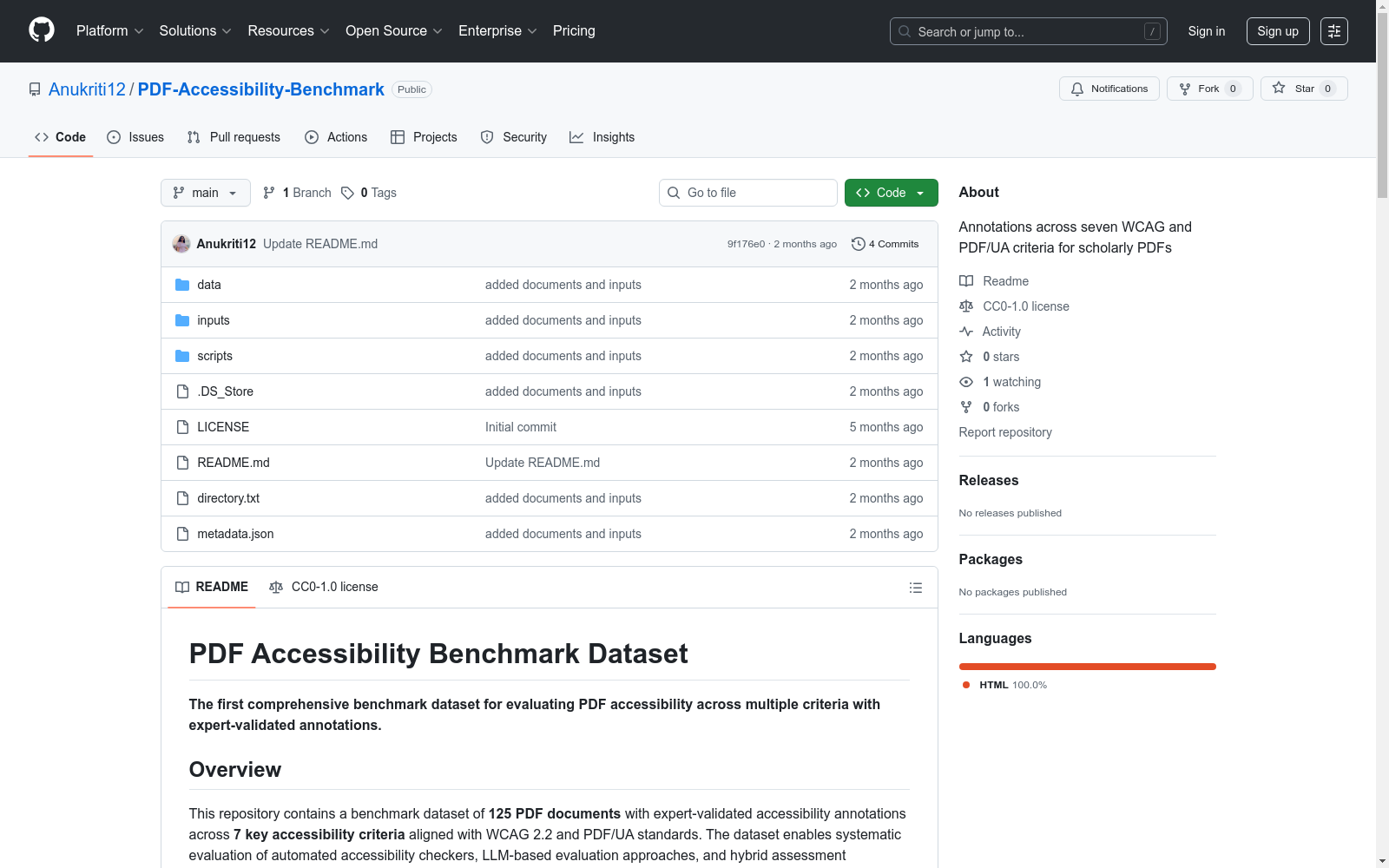This screenshot has width=1389, height=868.
Task: Switch to the Pull requests tab
Action: (x=234, y=137)
